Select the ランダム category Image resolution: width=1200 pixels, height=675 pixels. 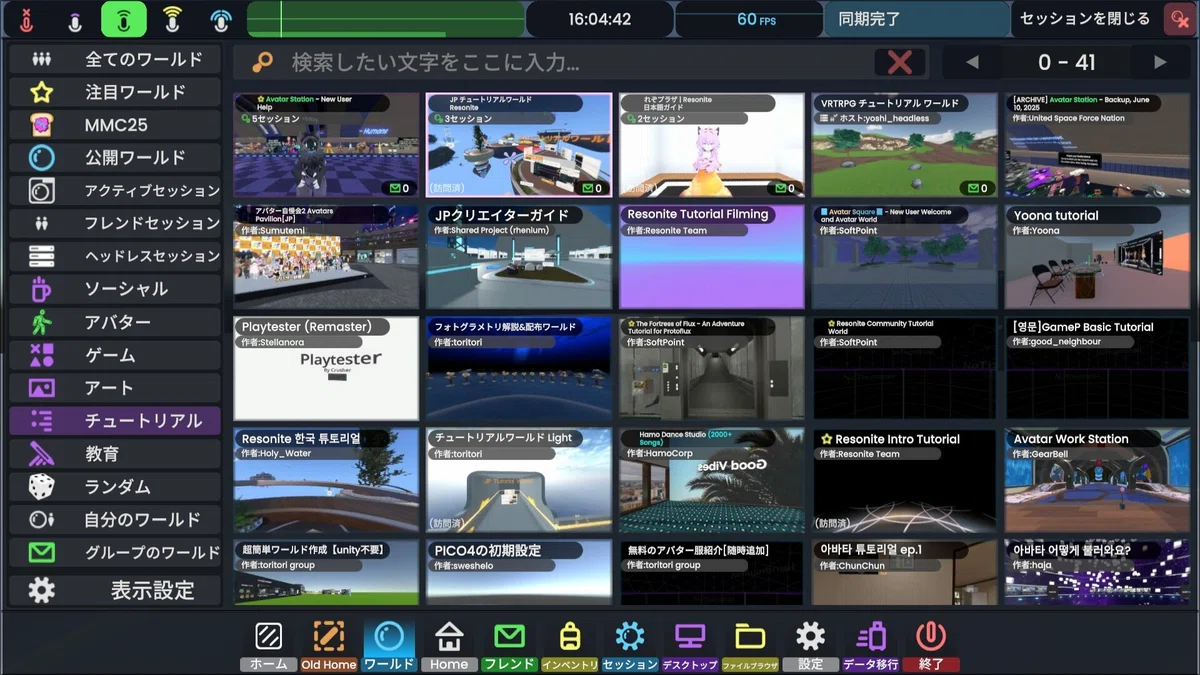point(115,487)
